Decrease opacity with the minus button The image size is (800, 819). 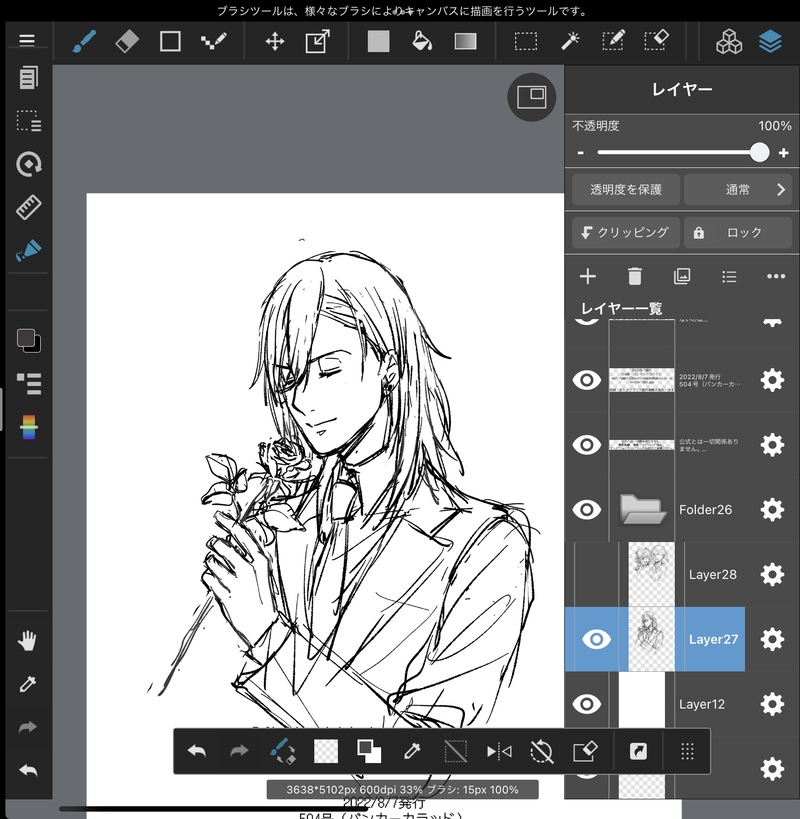(x=580, y=153)
